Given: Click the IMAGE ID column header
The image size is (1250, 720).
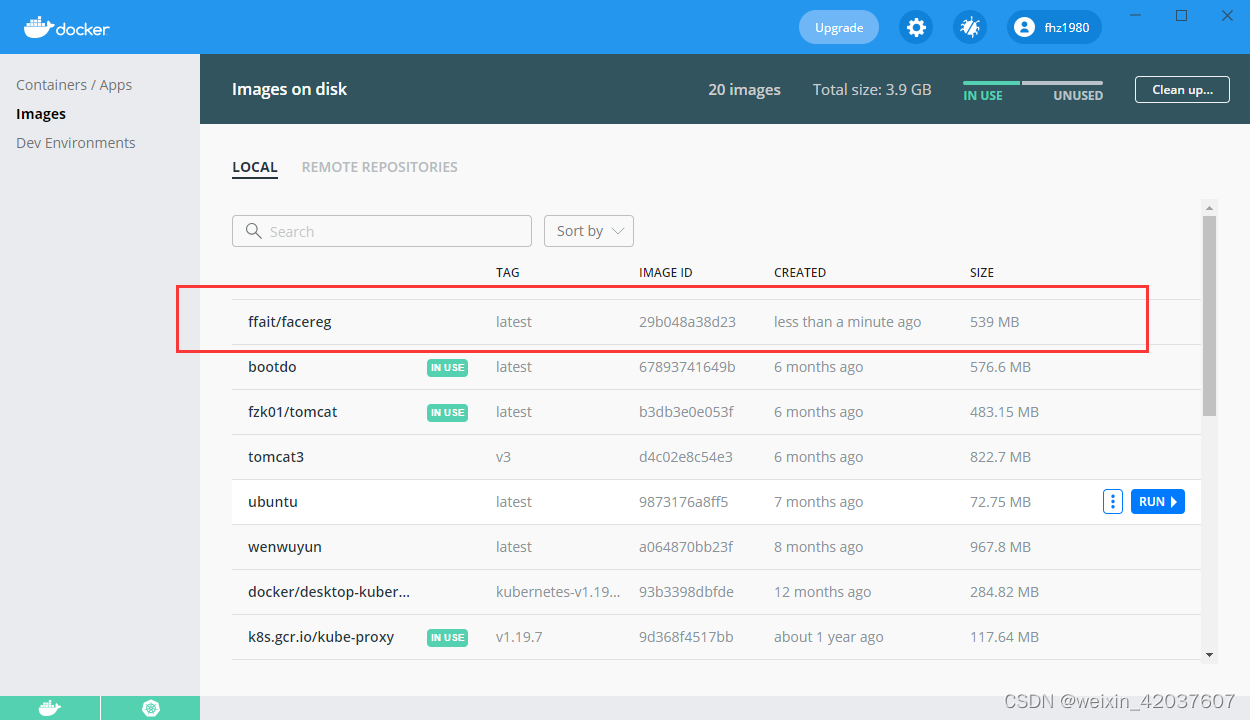Looking at the screenshot, I should tap(666, 272).
